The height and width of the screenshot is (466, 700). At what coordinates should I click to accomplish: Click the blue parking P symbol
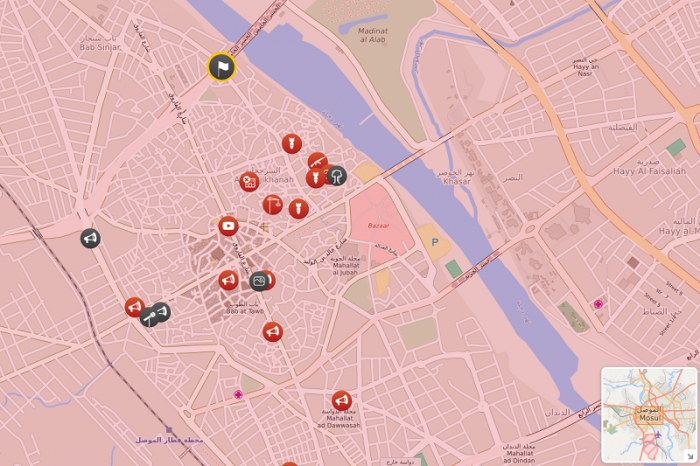click(x=434, y=242)
